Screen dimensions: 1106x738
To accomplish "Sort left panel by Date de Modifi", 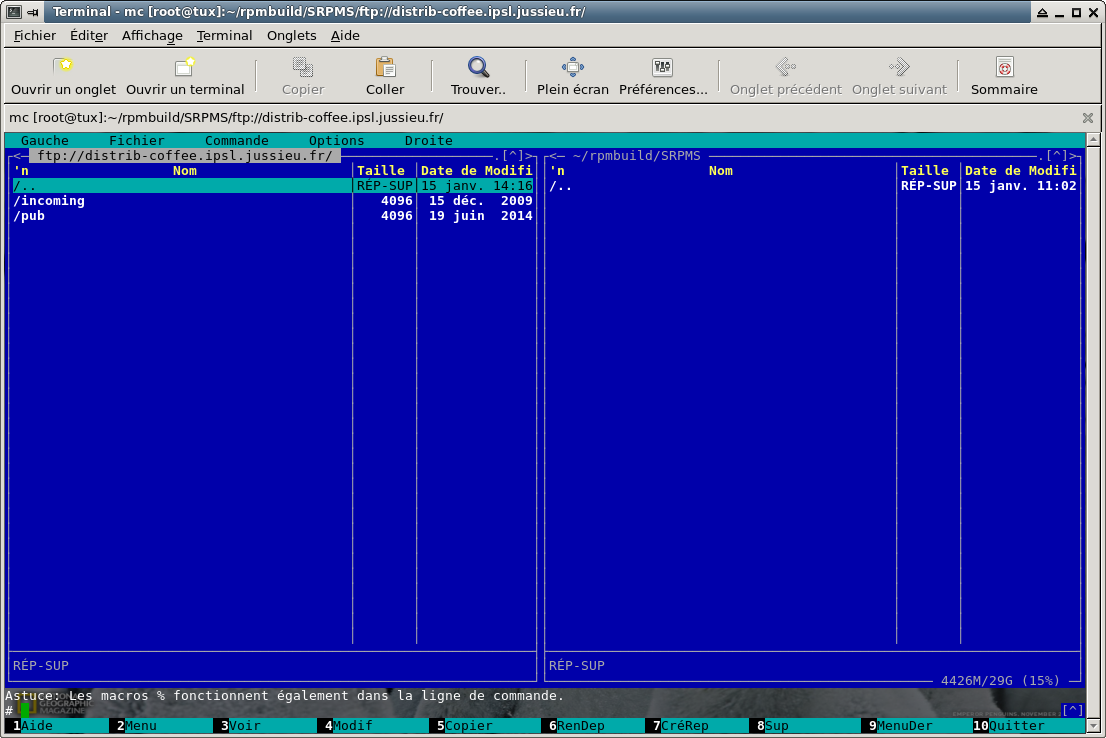I will coord(476,171).
